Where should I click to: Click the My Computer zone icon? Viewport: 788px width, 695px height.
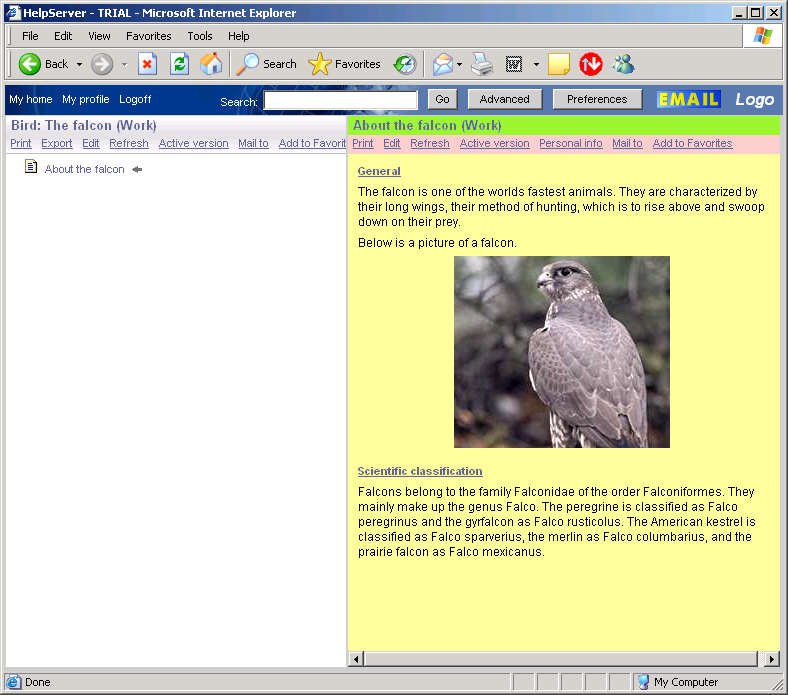pos(643,682)
